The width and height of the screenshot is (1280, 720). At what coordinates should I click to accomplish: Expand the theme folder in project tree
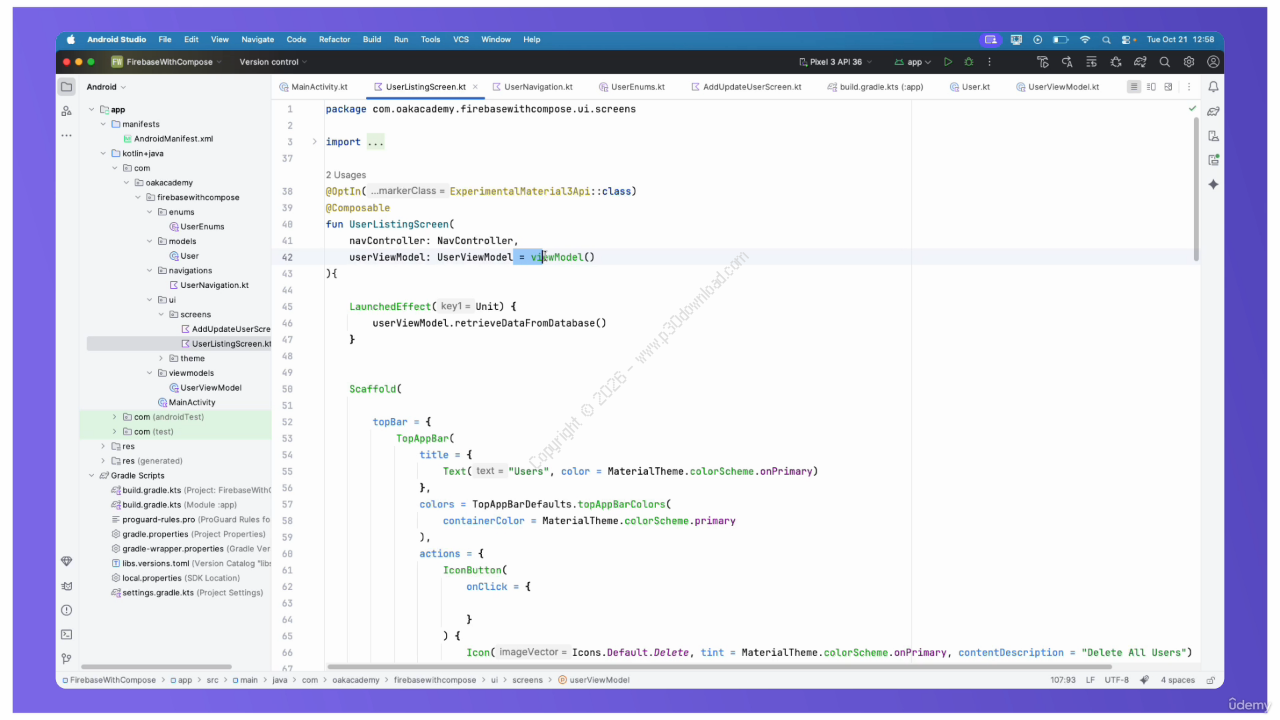[161, 358]
